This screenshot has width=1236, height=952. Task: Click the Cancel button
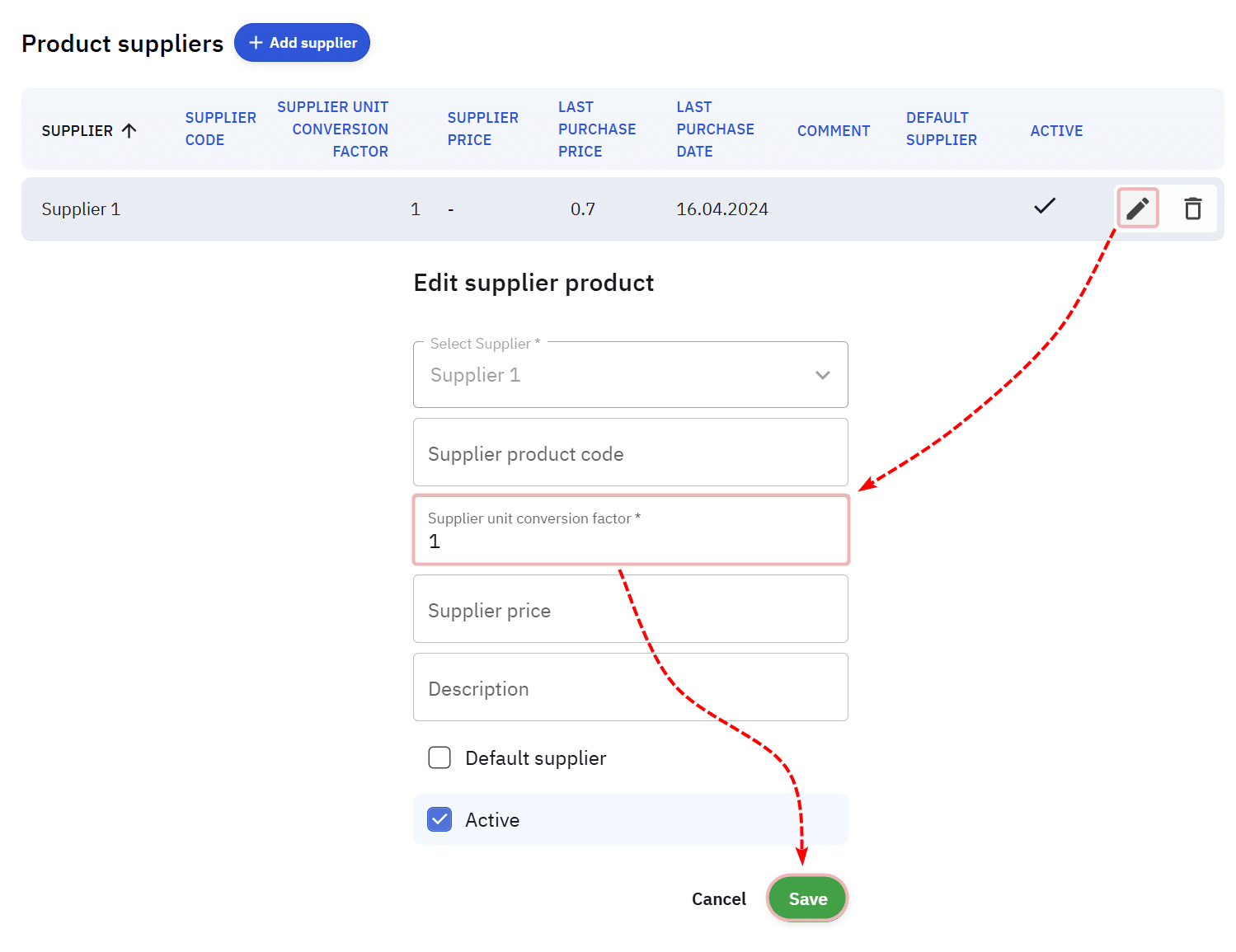tap(718, 898)
